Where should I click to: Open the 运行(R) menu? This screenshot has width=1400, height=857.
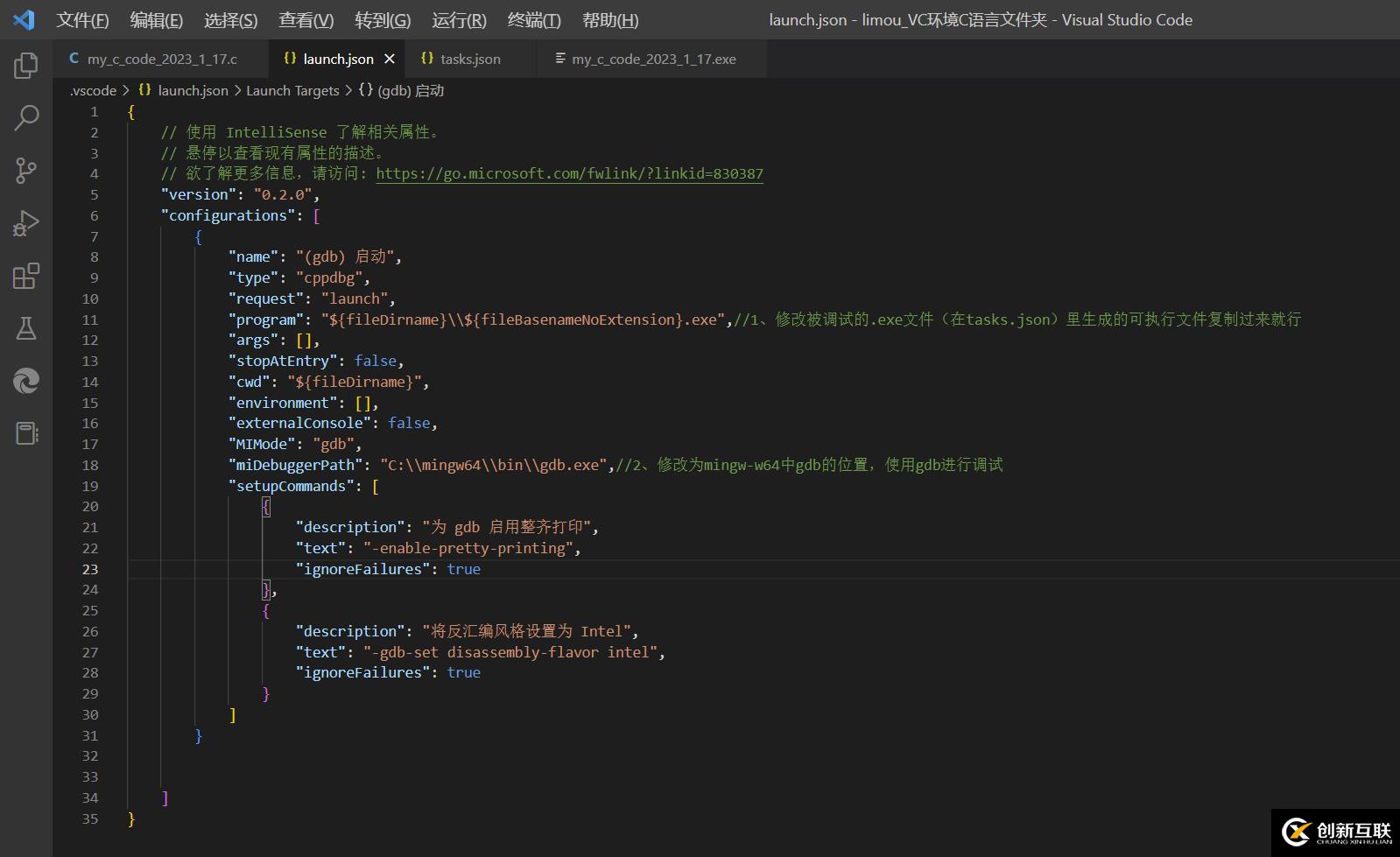(459, 20)
